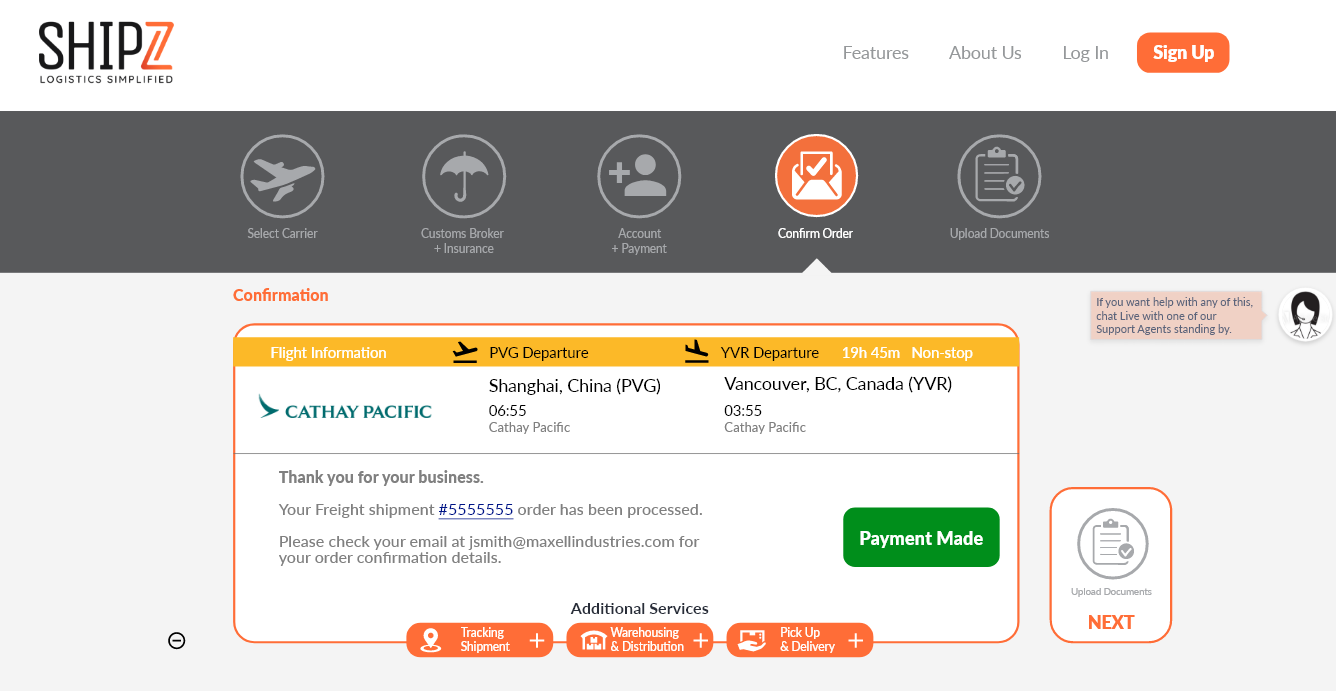Click the Cathay Pacific airline logo
Viewport: 1336px width, 691px height.
coord(345,408)
